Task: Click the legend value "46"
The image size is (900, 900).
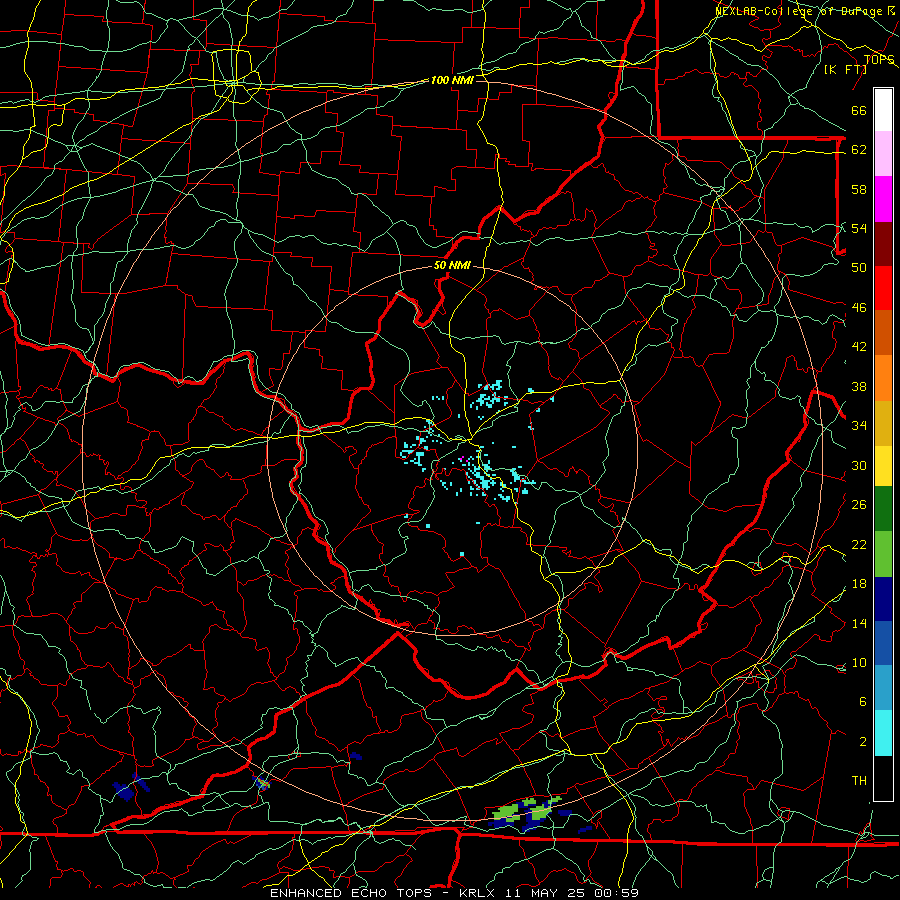Action: (x=859, y=307)
